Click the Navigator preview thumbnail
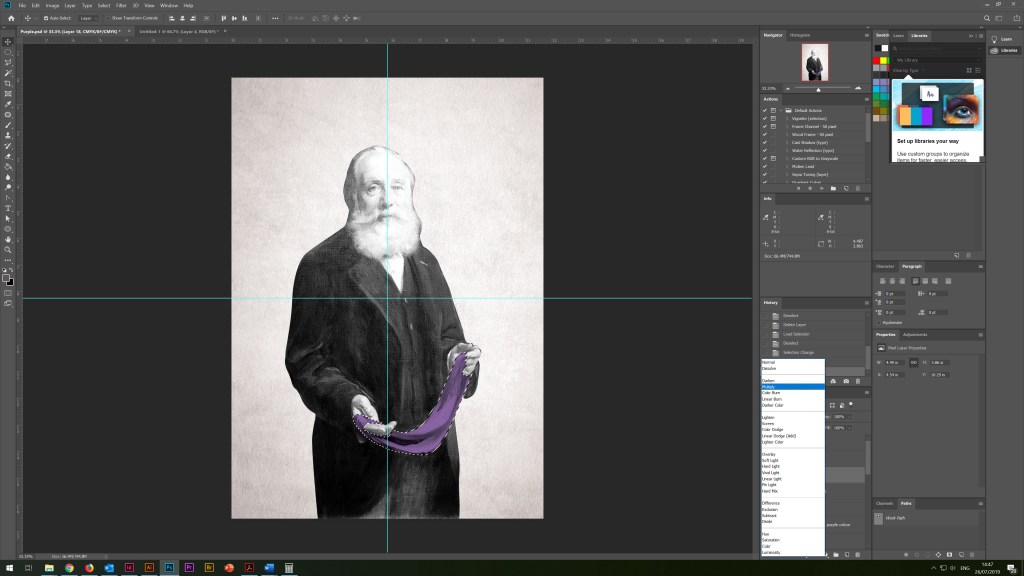This screenshot has width=1024, height=576. [814, 63]
